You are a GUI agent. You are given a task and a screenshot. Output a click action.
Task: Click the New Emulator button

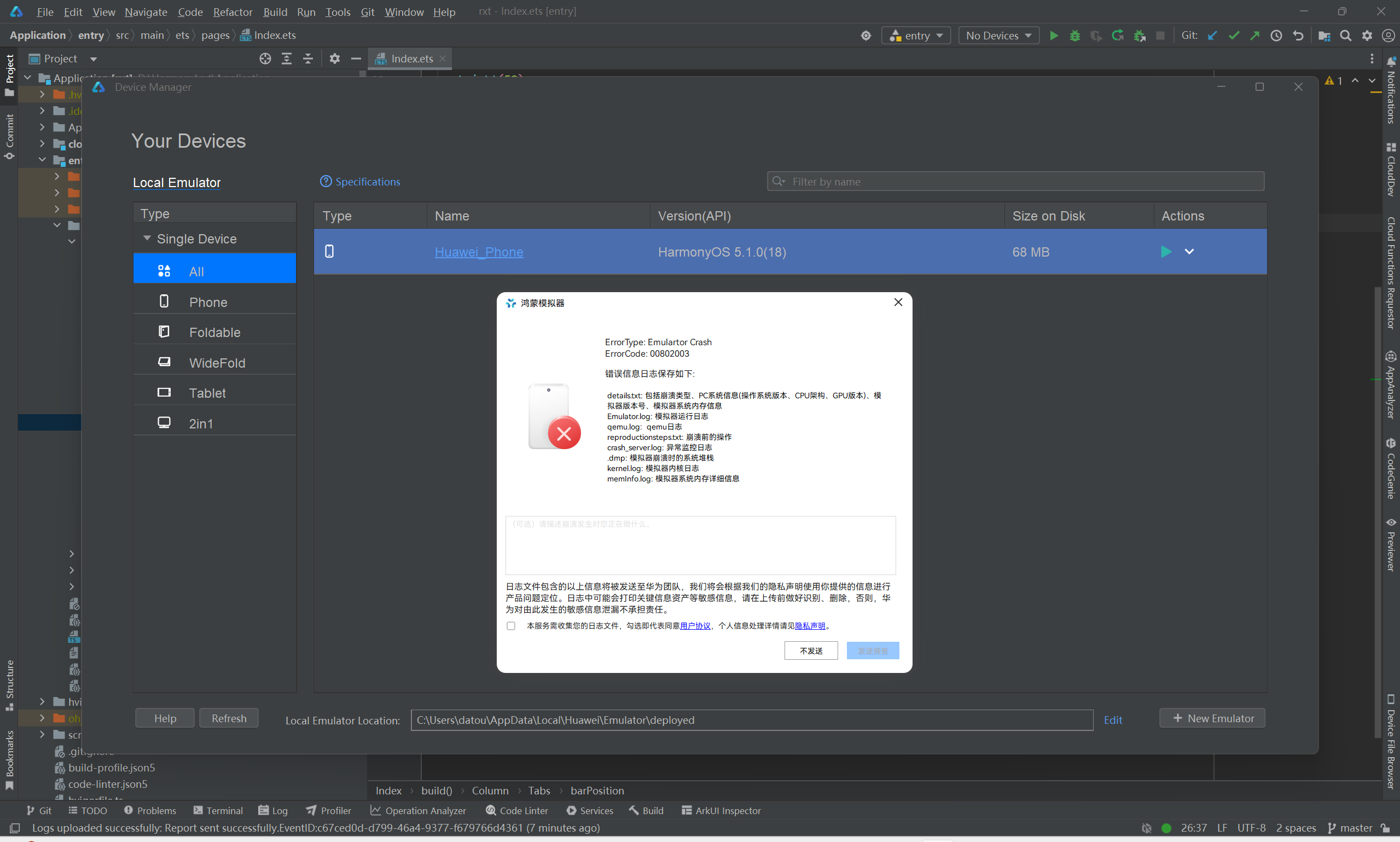[x=1212, y=718]
